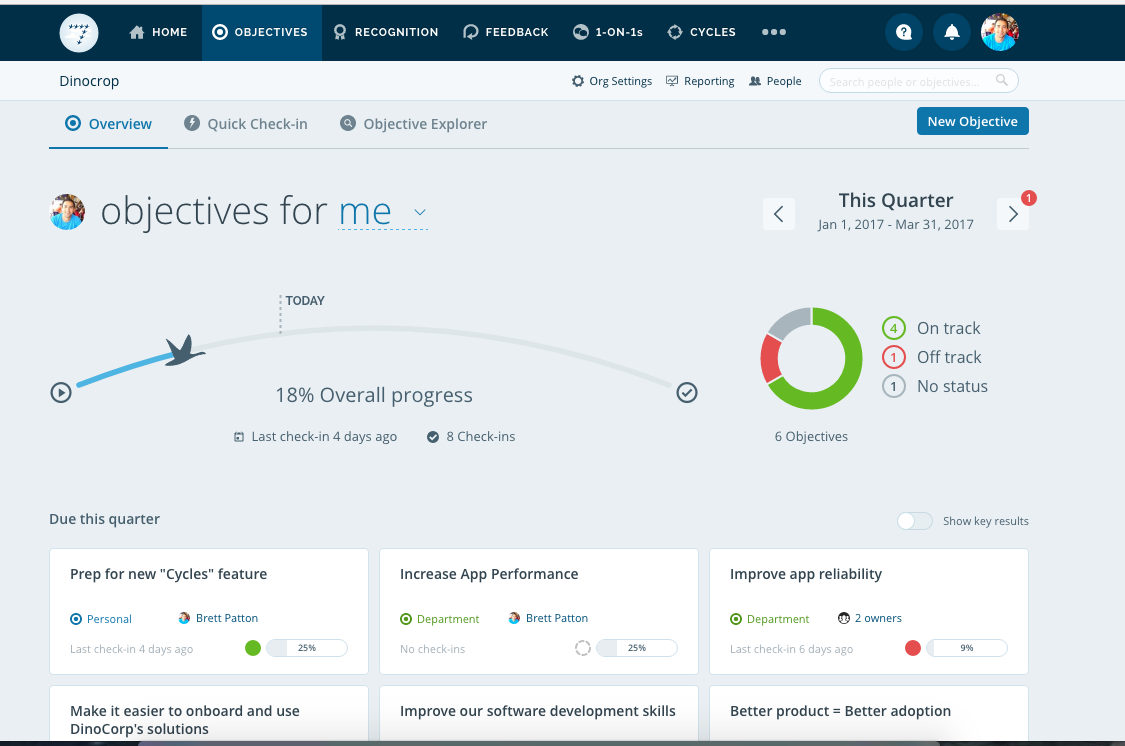Viewport: 1125px width, 746px height.
Task: Open Org Settings gear icon
Action: (578, 81)
